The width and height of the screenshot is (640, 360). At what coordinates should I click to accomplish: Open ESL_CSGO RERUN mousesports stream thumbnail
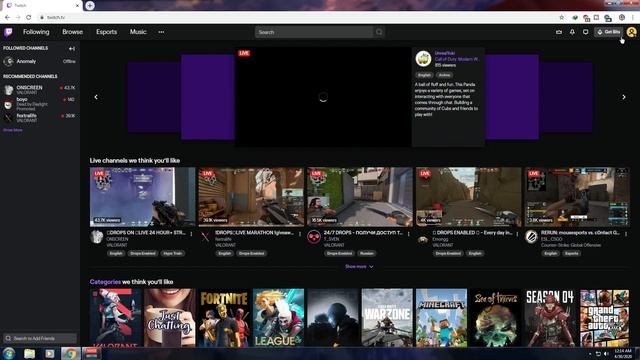577,197
